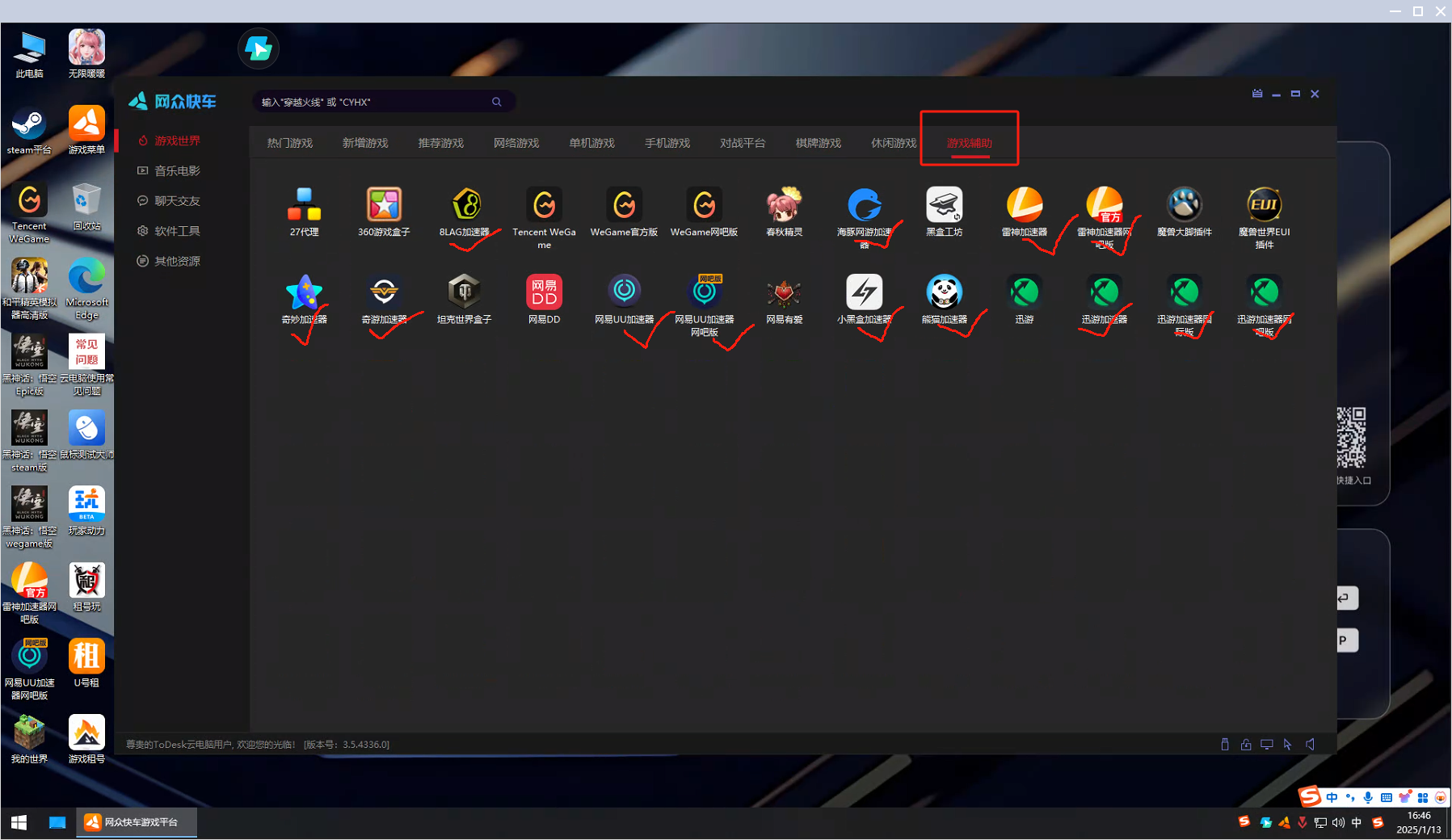Open 魔兽大脚插件
1452x840 pixels.
pyautogui.click(x=1184, y=205)
